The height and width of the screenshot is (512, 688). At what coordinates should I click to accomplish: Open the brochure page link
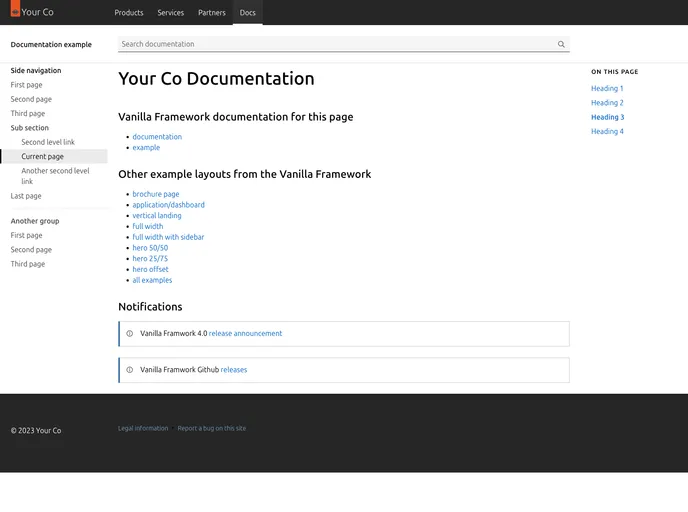156,194
